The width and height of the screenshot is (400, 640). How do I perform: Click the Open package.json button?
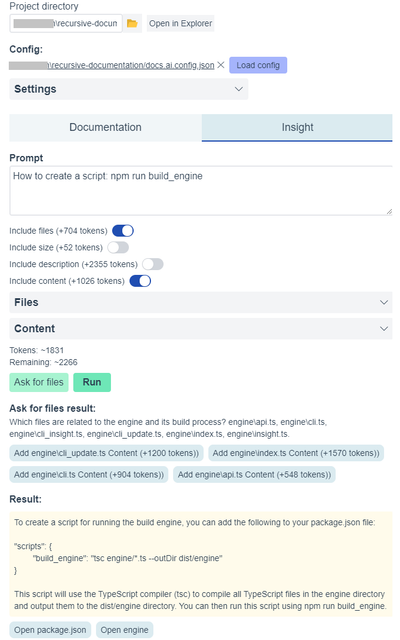click(x=50, y=630)
